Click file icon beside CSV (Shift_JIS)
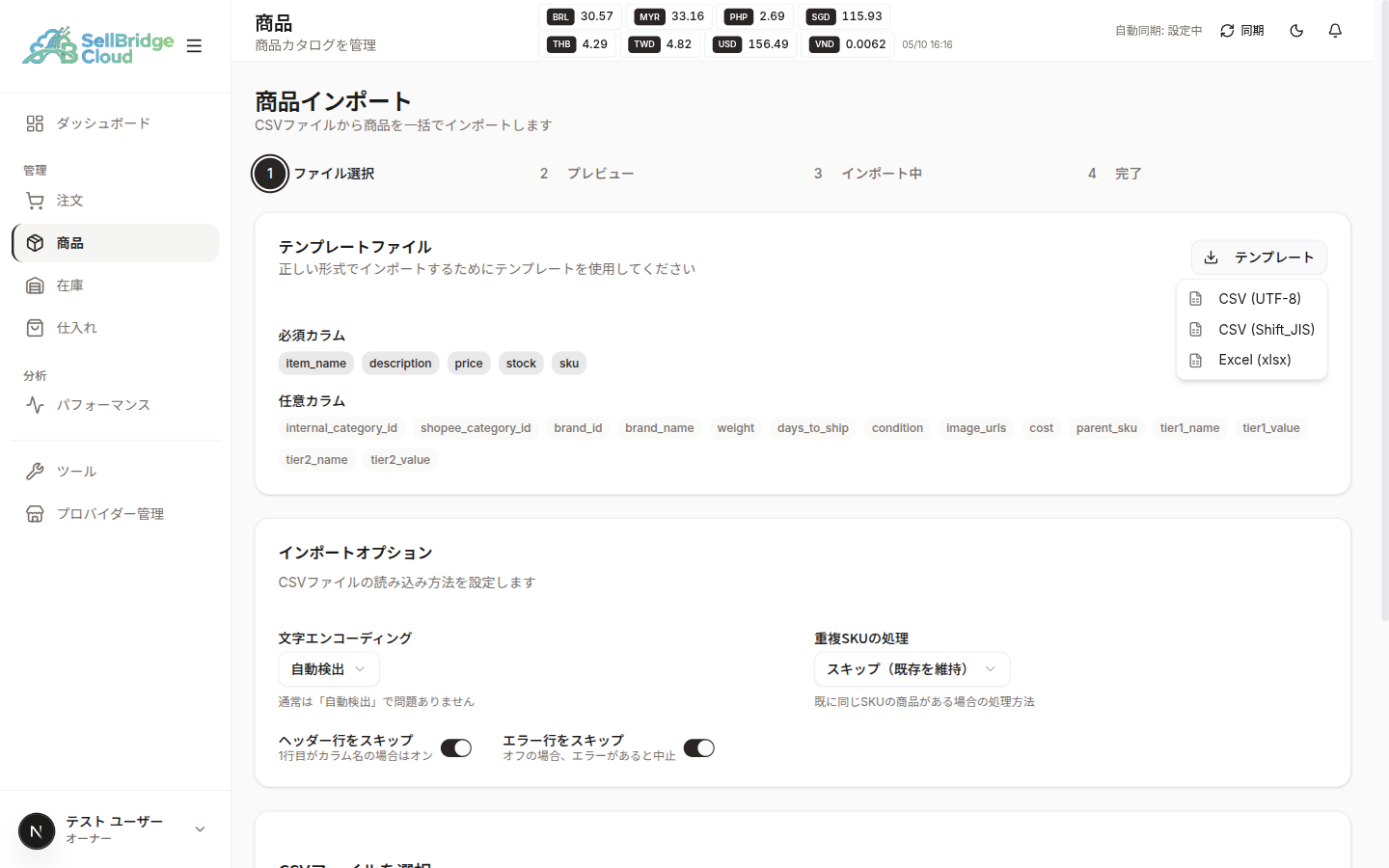 [1196, 330]
